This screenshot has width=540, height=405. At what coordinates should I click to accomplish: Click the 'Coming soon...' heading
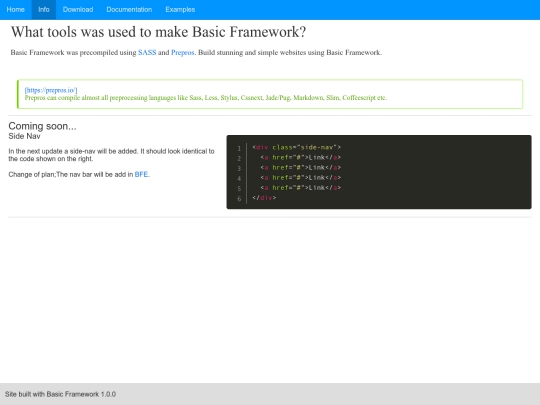click(x=42, y=126)
